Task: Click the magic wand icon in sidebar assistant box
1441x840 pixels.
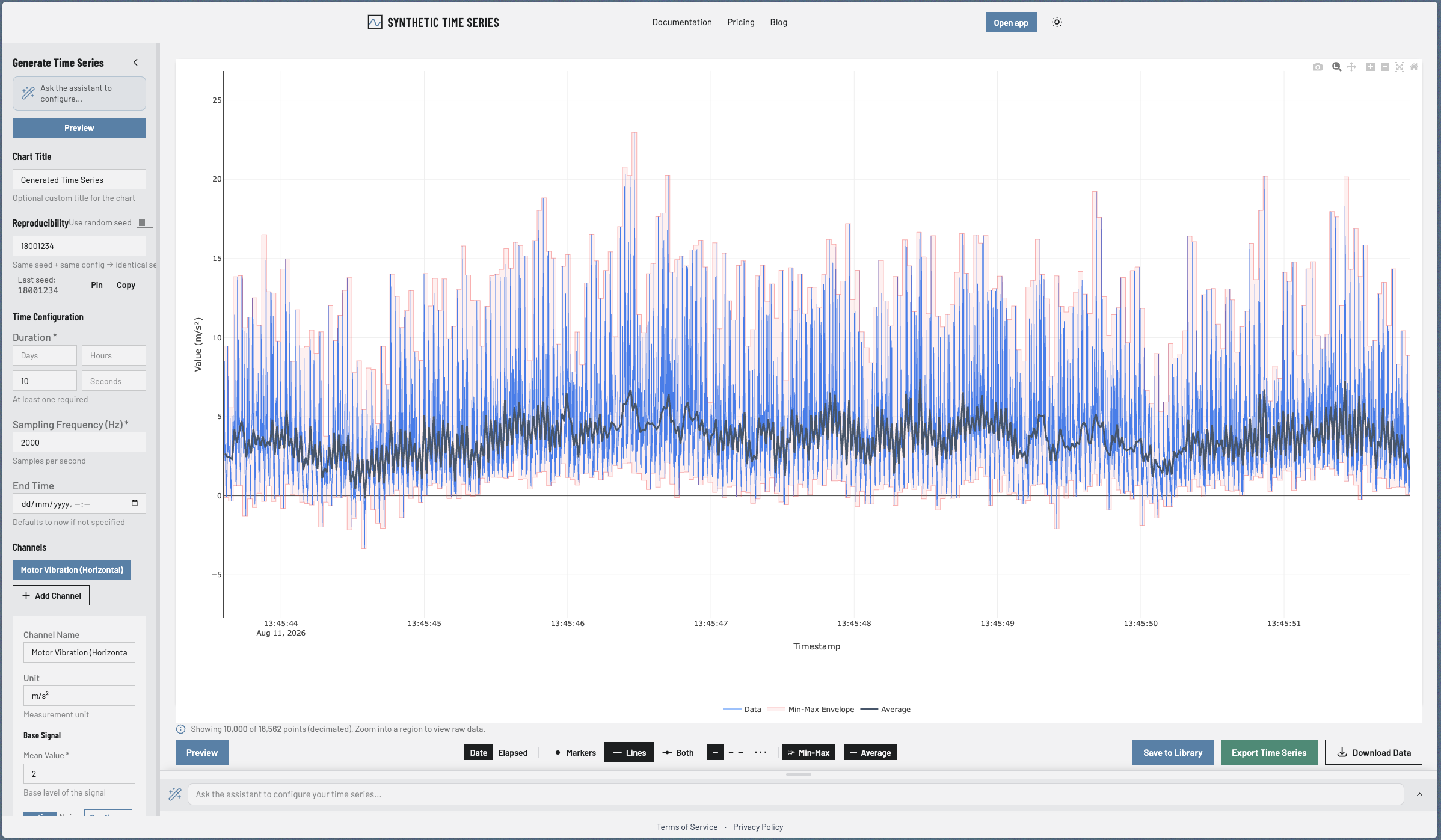Action: (x=28, y=93)
